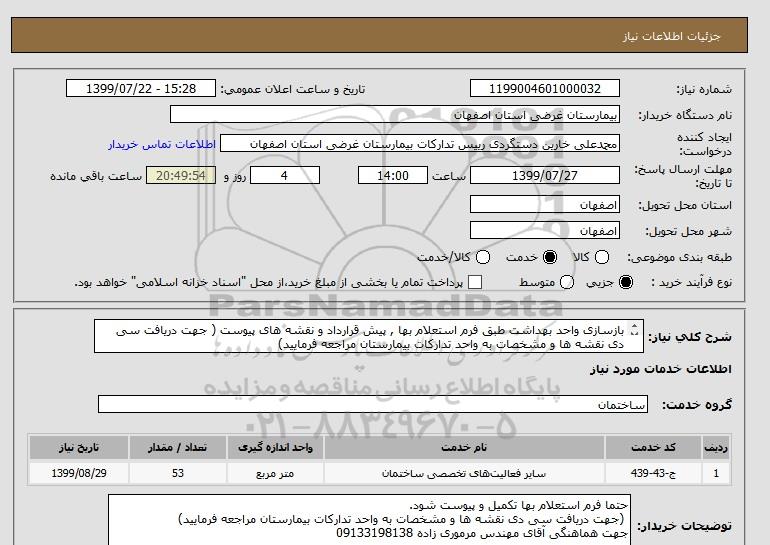
Task: Choose the متوسط purchase type radio
Action: point(567,282)
